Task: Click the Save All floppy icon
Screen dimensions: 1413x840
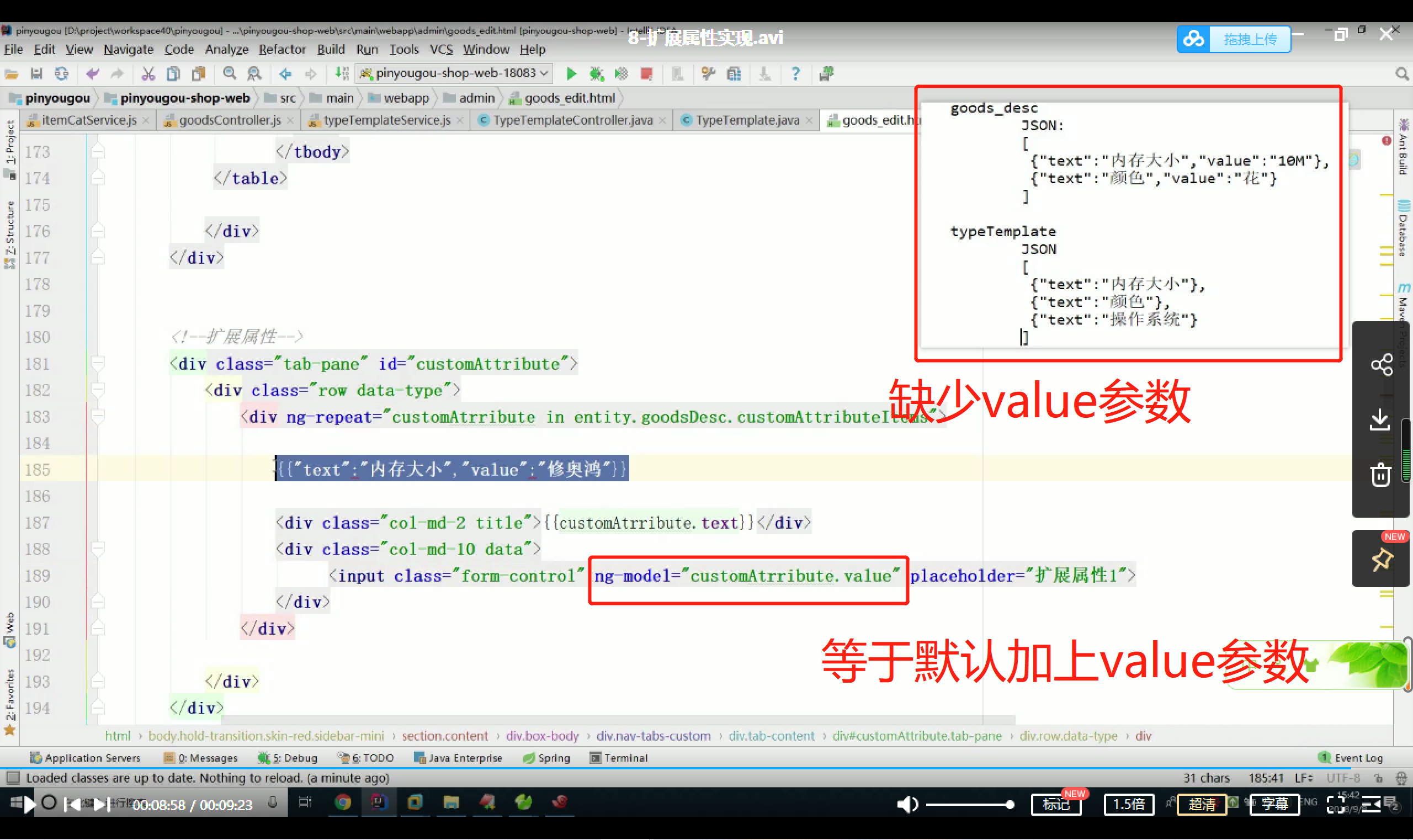Action: (x=36, y=73)
